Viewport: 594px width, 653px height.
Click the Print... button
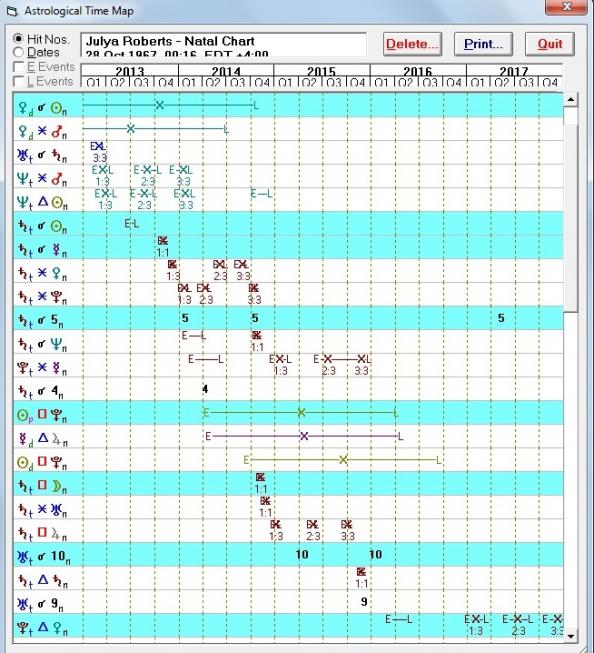pyautogui.click(x=483, y=44)
